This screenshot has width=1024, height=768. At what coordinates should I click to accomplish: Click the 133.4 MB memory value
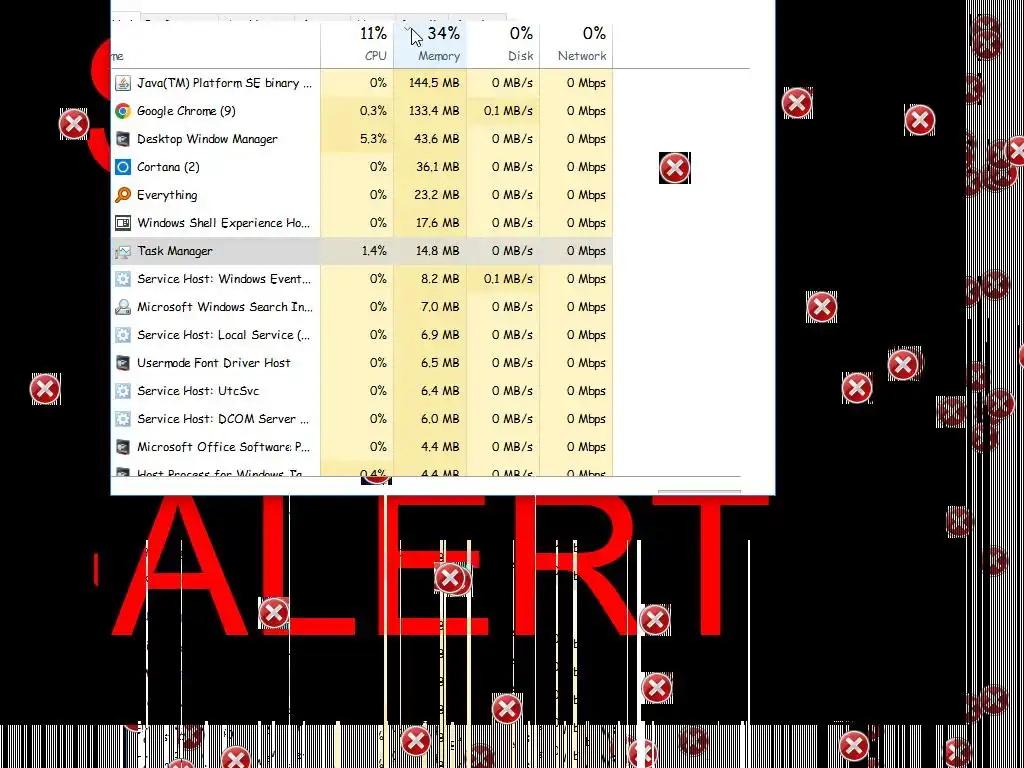(434, 111)
